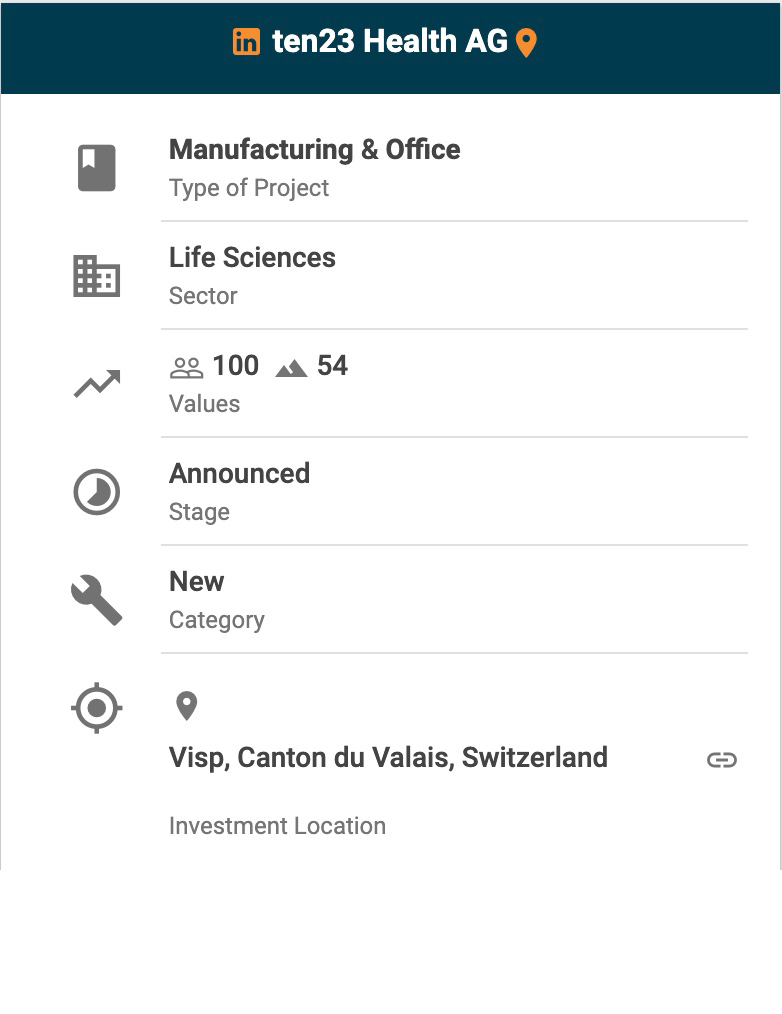Open the LinkedIn icon in header
Viewport: 782px width, 1014px height.
246,42
